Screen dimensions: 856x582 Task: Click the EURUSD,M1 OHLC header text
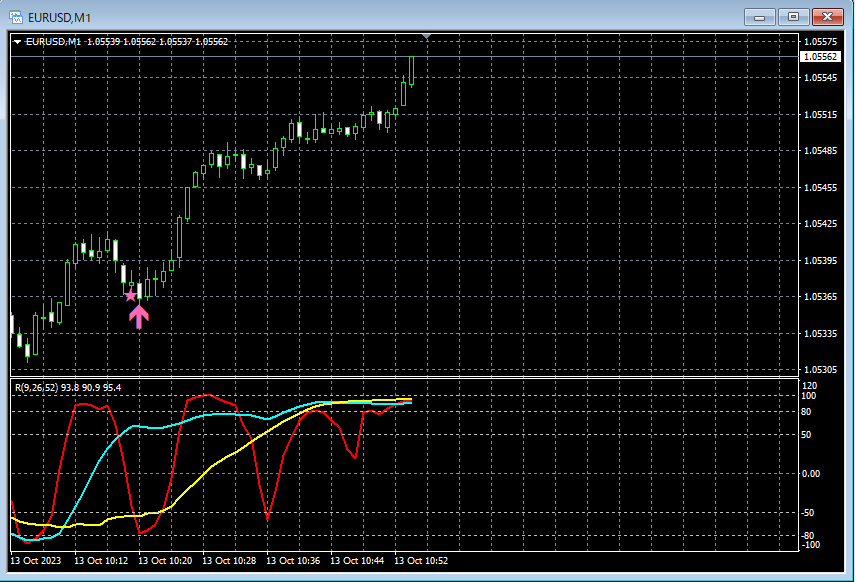(127, 41)
